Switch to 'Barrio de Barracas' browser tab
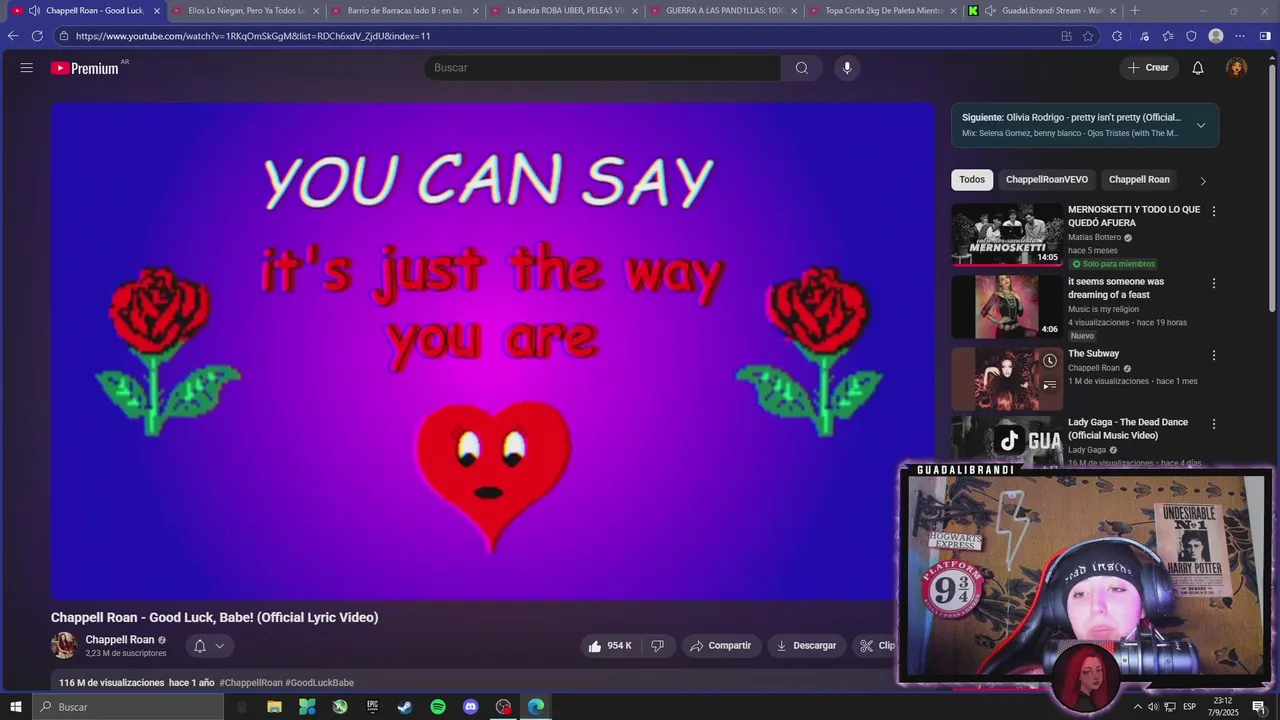Image resolution: width=1280 pixels, height=720 pixels. pyautogui.click(x=405, y=11)
